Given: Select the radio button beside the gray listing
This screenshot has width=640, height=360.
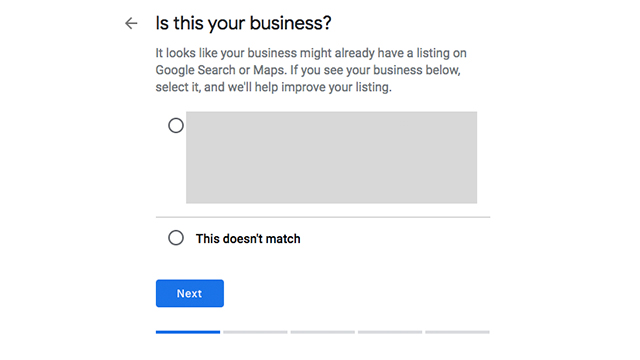Looking at the screenshot, I should [x=176, y=125].
